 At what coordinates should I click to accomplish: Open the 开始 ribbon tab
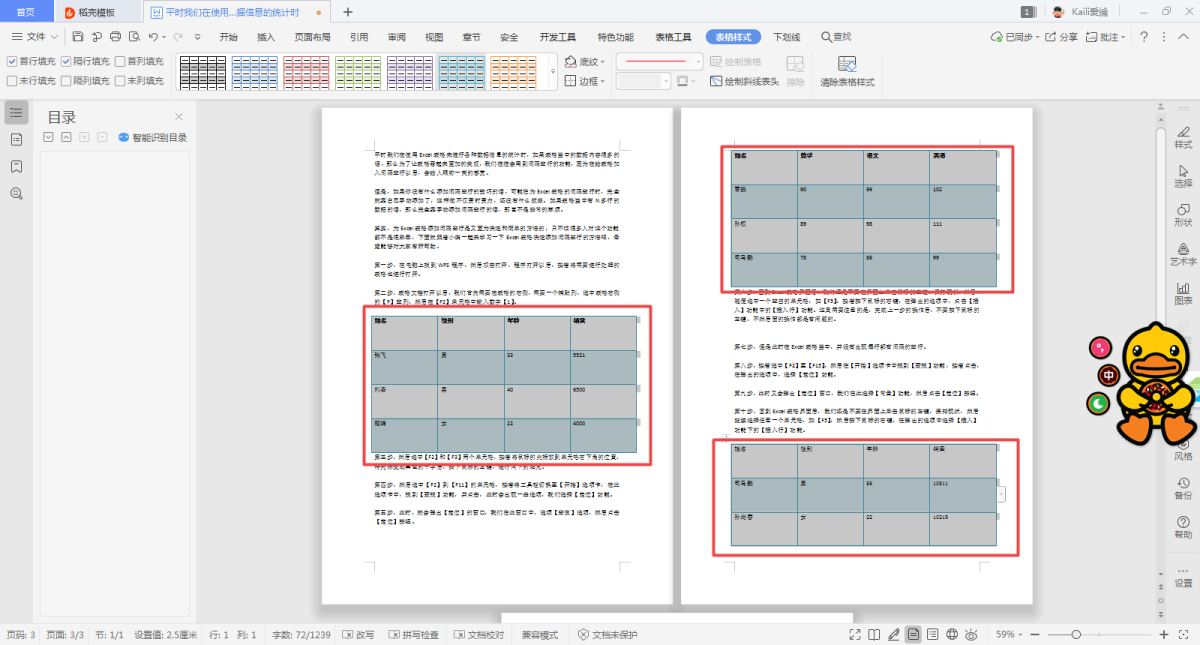(228, 37)
